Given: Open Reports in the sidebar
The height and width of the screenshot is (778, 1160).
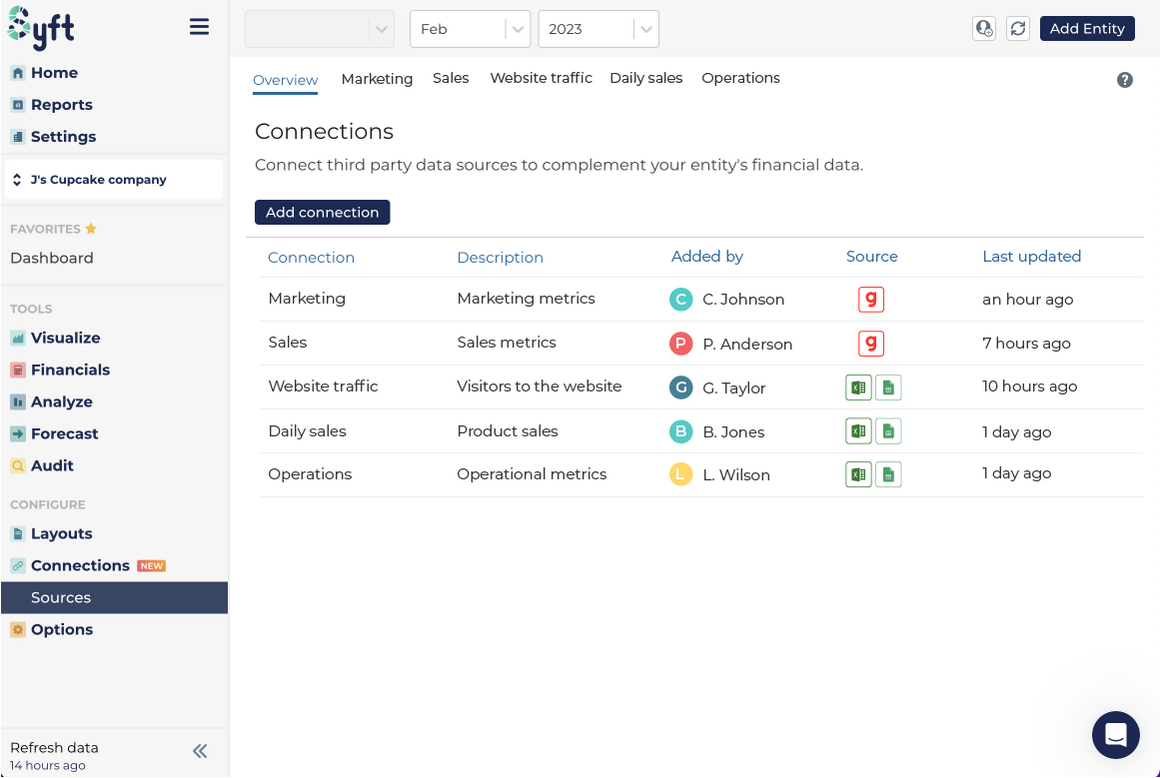Looking at the screenshot, I should point(52,104).
